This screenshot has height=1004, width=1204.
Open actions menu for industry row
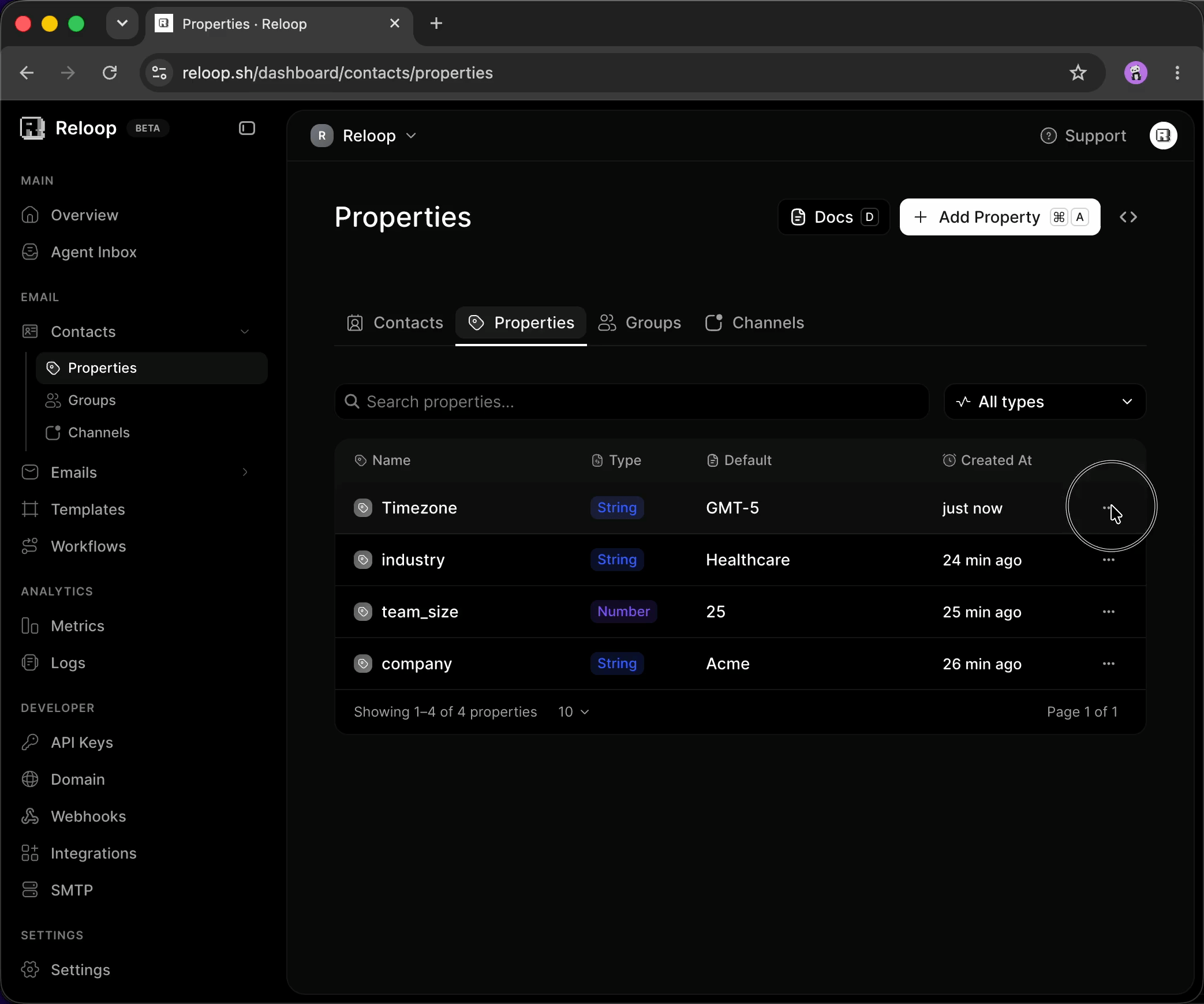click(1109, 560)
